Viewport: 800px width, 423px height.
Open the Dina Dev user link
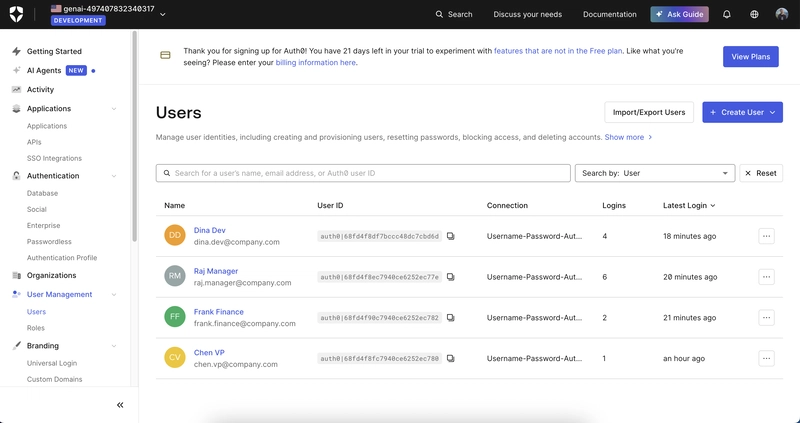209,230
